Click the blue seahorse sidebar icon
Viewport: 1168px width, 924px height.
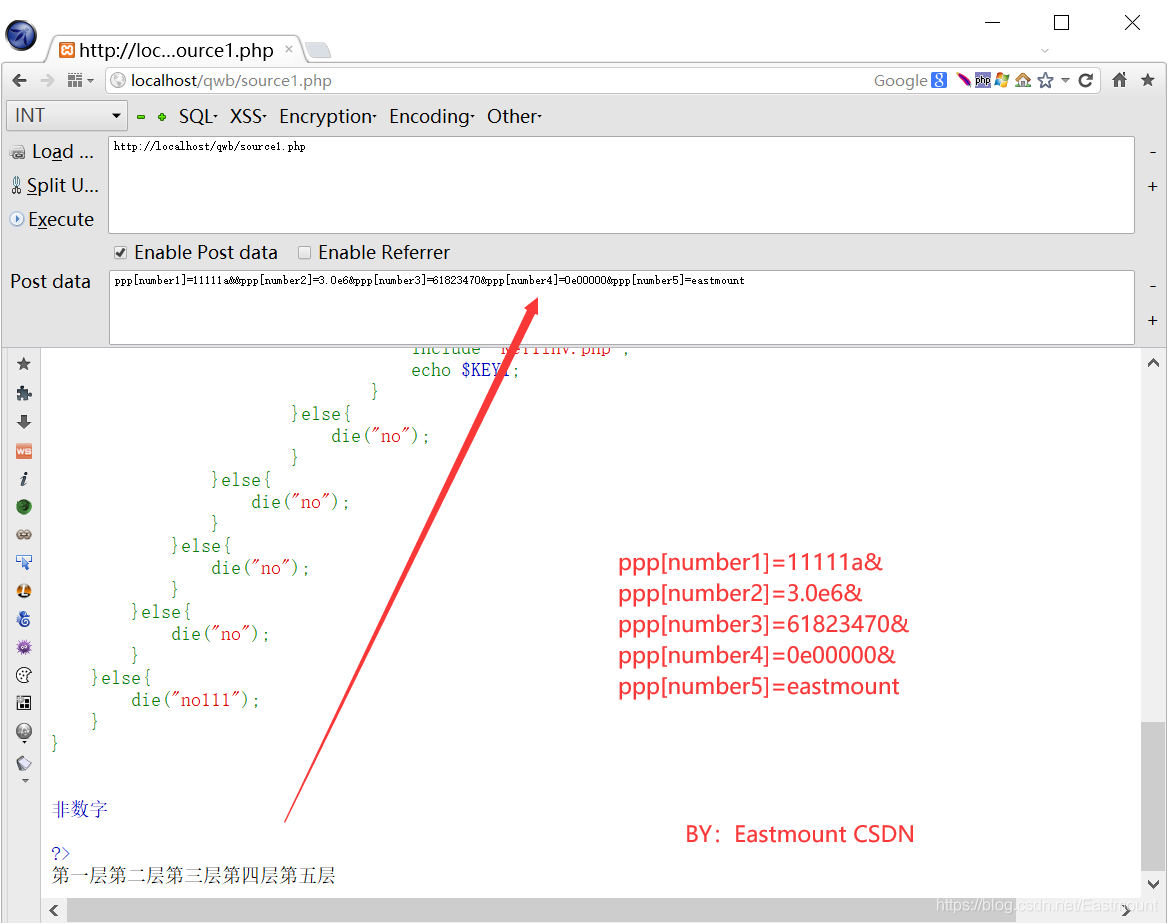(x=24, y=619)
